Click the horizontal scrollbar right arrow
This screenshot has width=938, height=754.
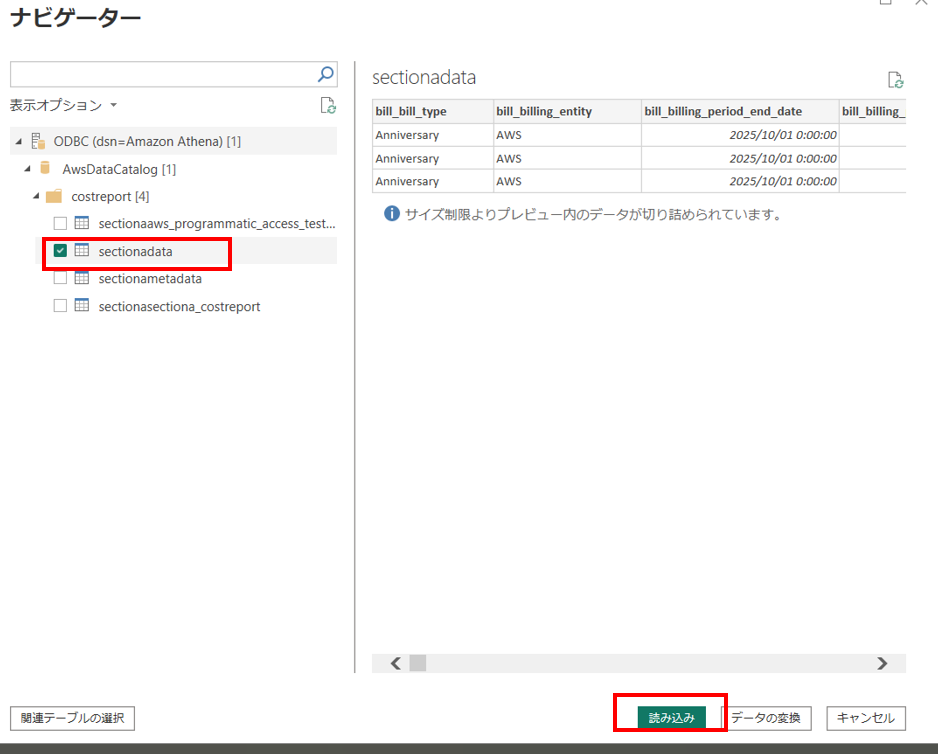[882, 663]
